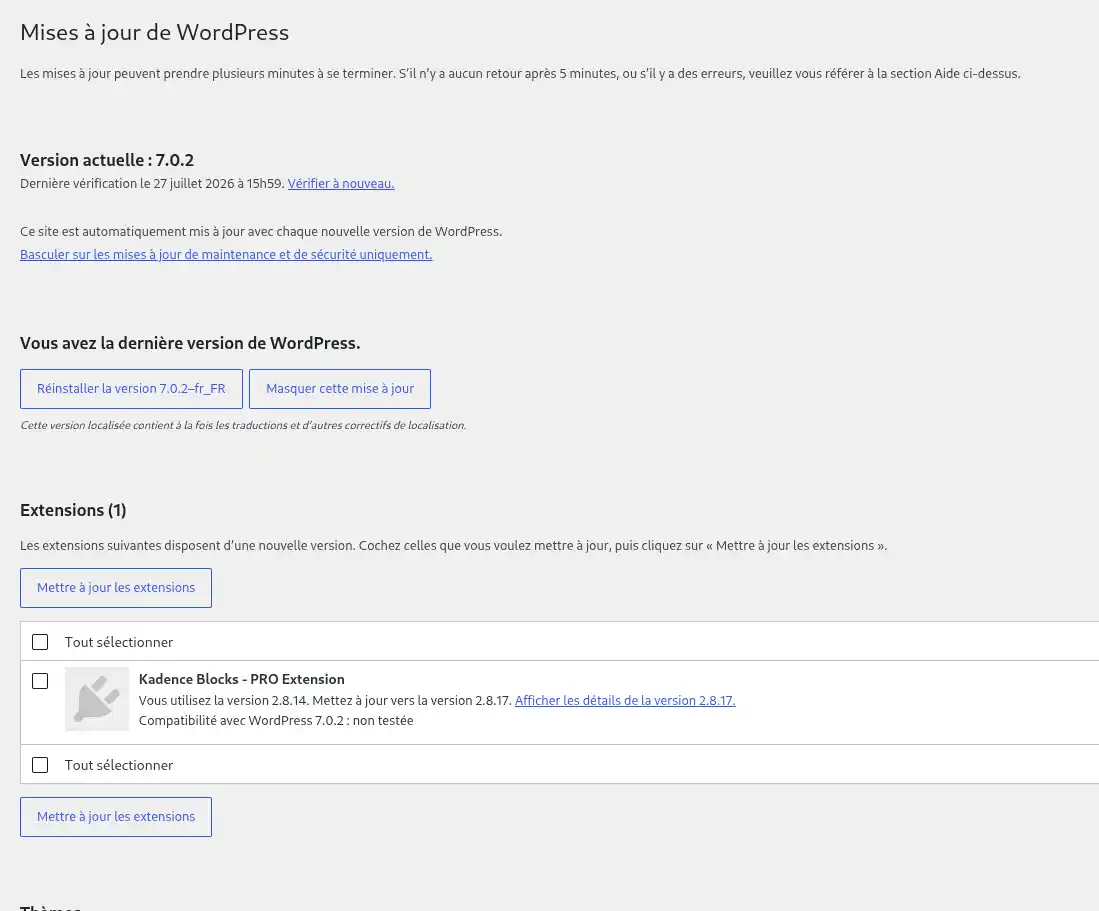Click 'Cette version localisée contient' note
Viewport: 1099px width, 911px height.
243,425
